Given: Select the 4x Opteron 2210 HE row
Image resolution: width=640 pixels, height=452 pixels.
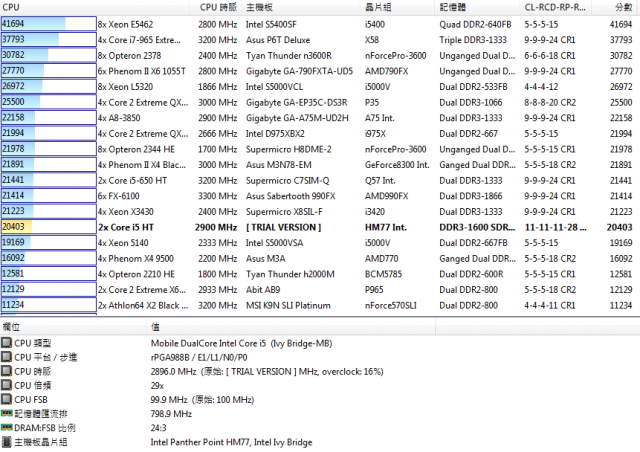Looking at the screenshot, I should tap(320, 274).
